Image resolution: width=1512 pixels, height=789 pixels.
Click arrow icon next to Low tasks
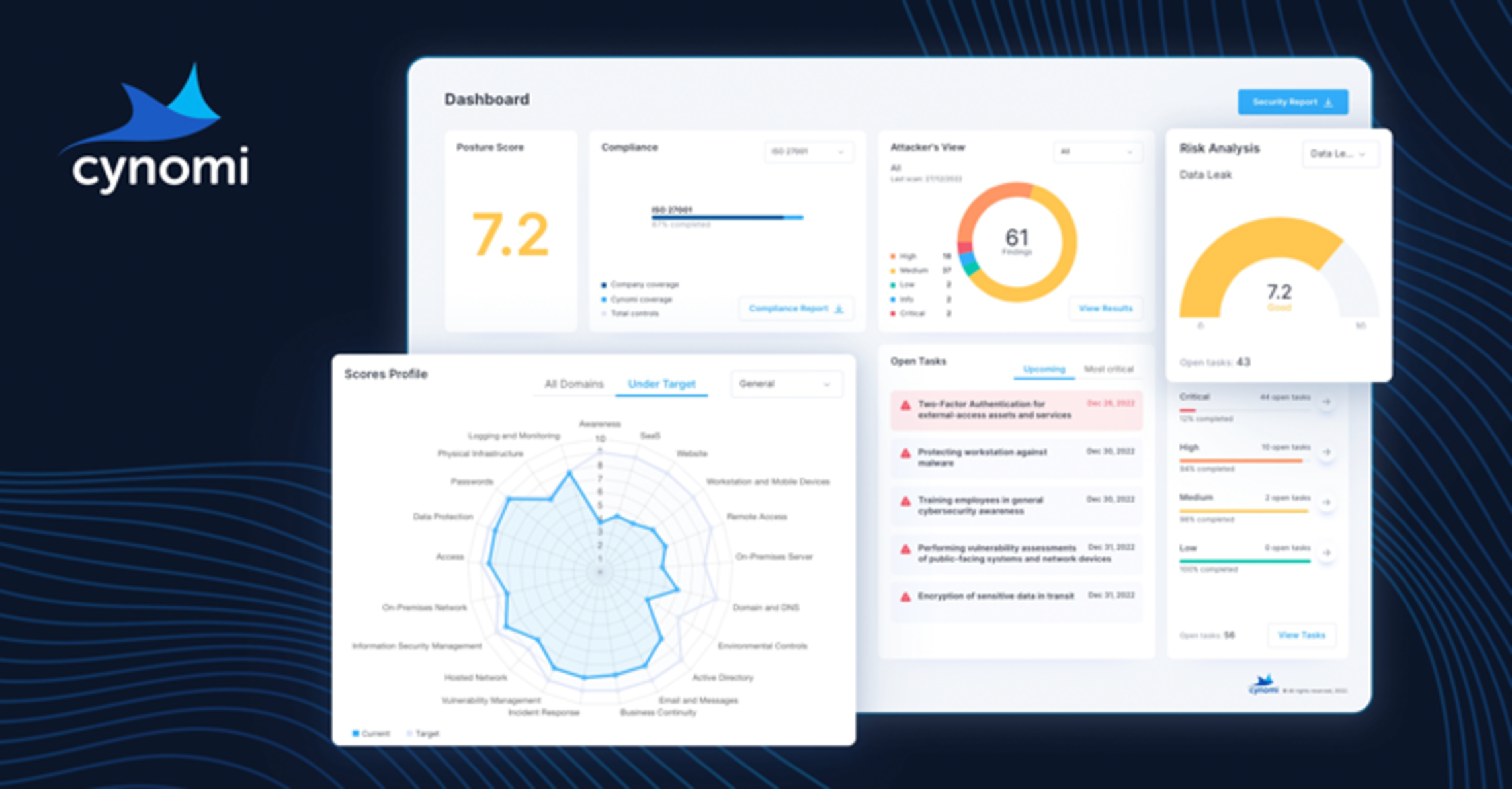coord(1326,552)
